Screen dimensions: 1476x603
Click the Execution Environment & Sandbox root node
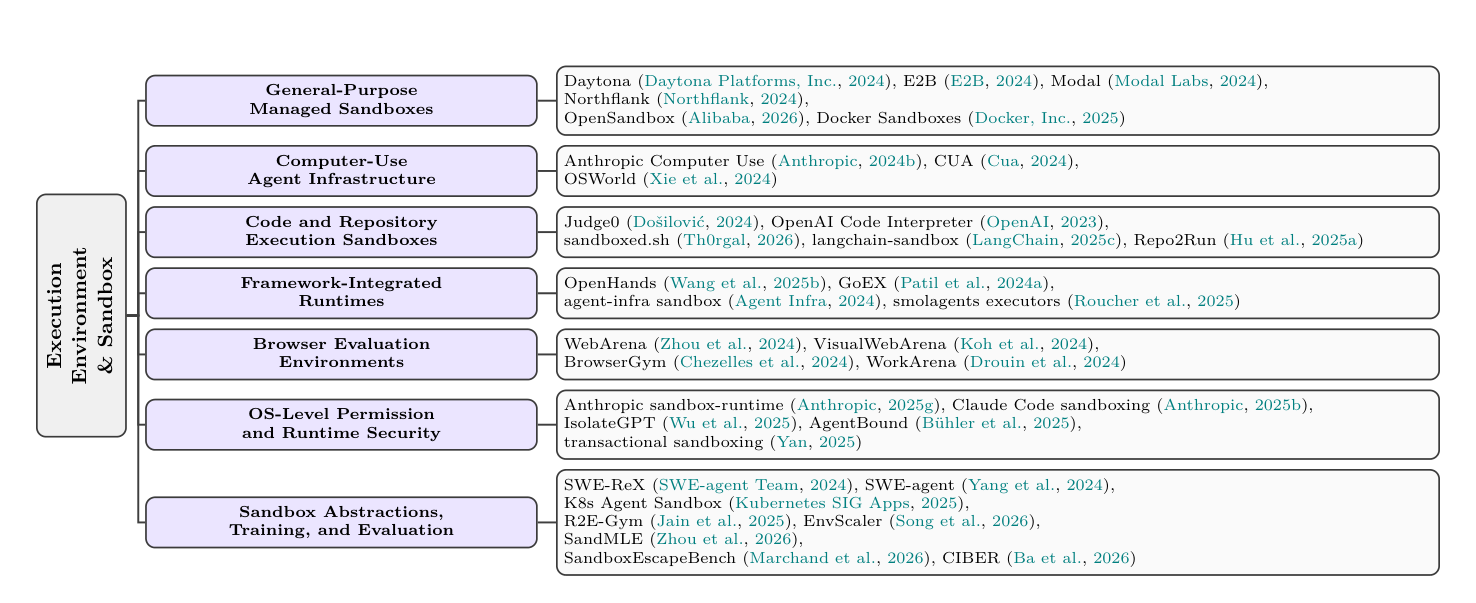(81, 315)
